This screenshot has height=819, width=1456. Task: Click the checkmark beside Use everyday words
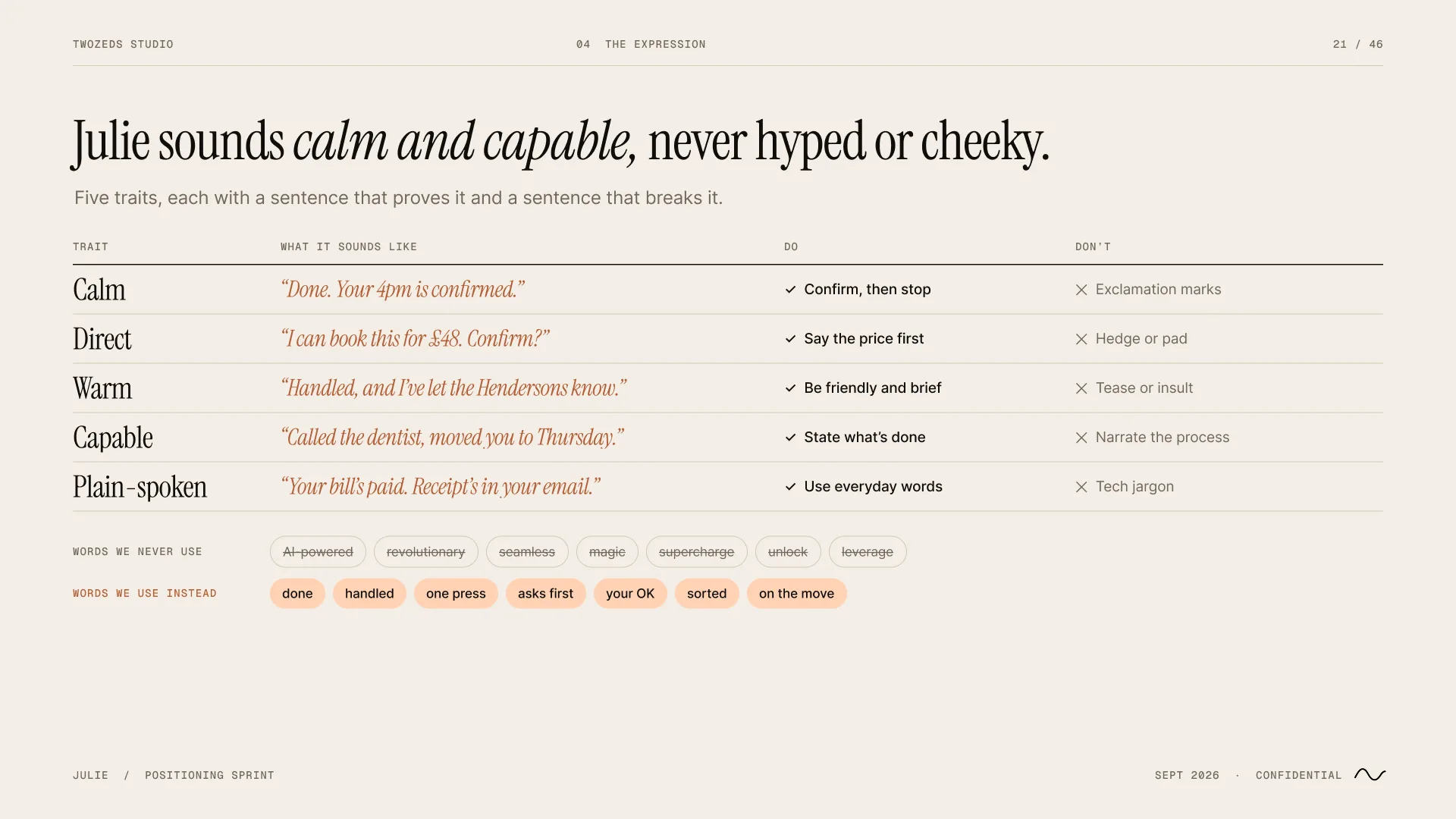point(790,487)
